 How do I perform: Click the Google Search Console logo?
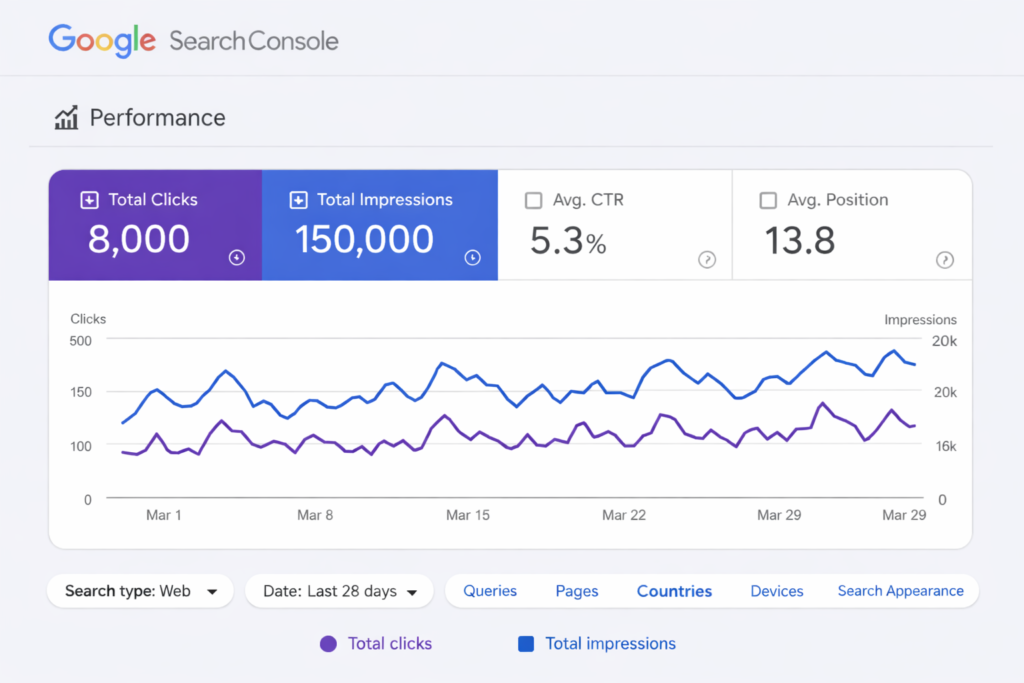(x=193, y=40)
